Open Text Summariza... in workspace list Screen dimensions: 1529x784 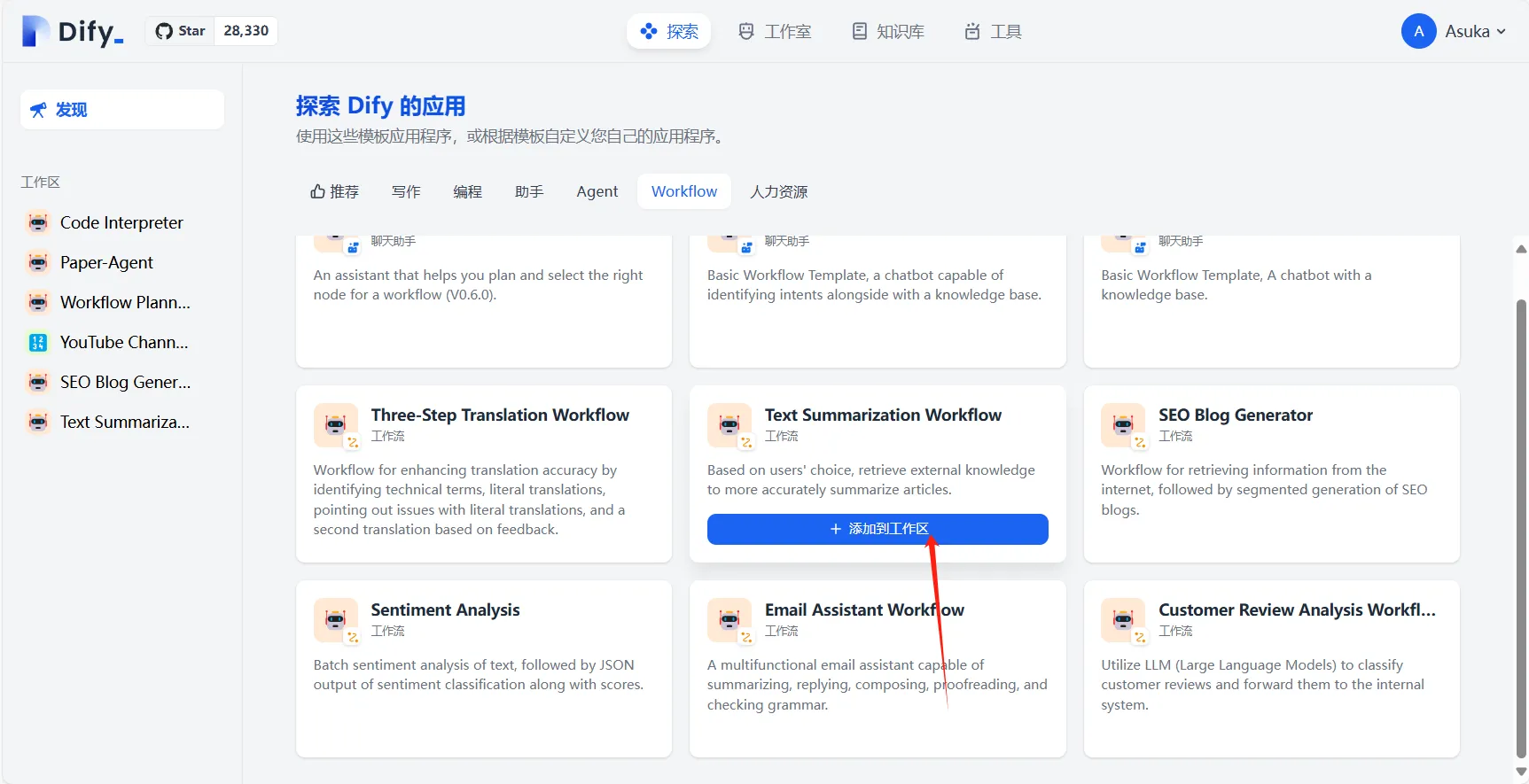pyautogui.click(x=122, y=422)
